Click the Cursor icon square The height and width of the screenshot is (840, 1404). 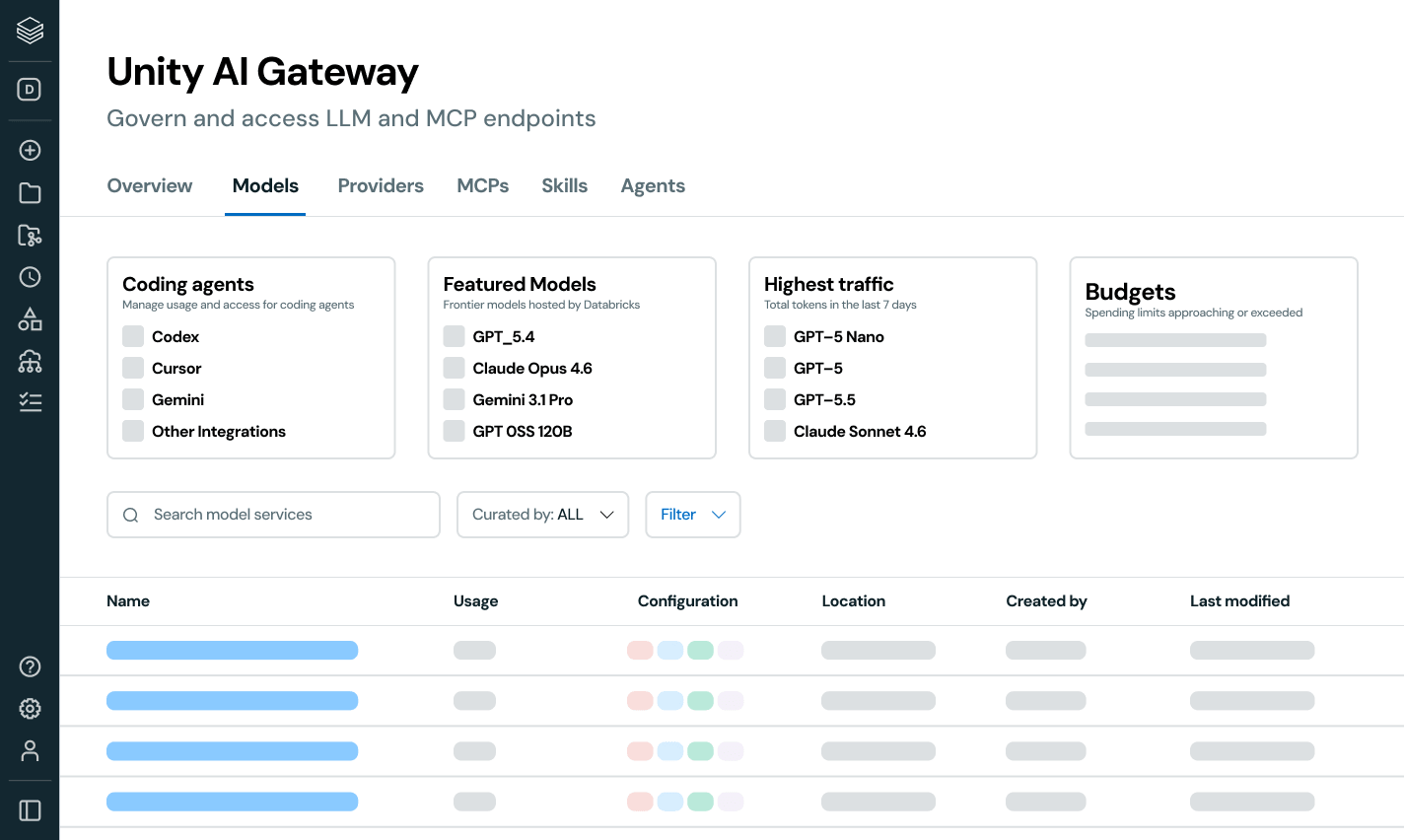pyautogui.click(x=133, y=368)
